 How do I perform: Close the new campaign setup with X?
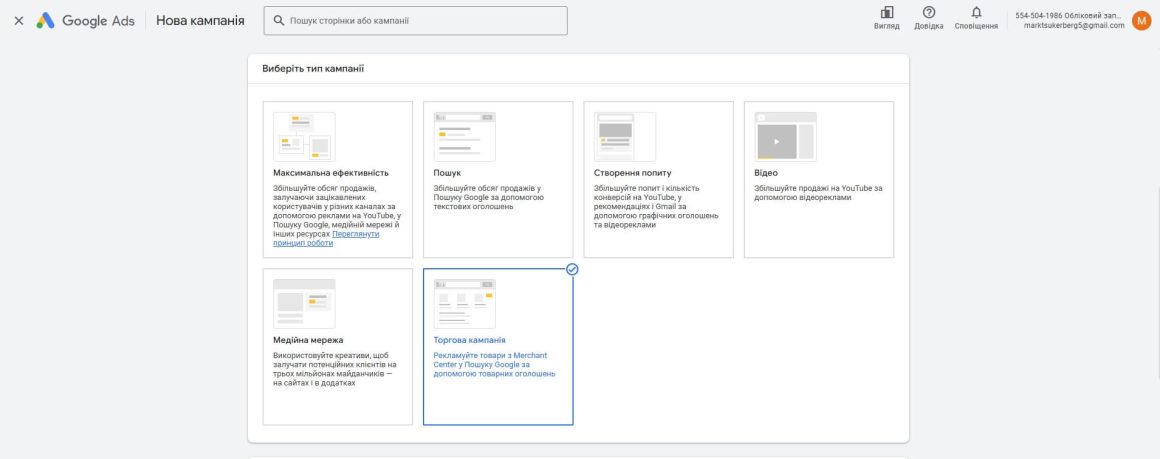point(19,21)
